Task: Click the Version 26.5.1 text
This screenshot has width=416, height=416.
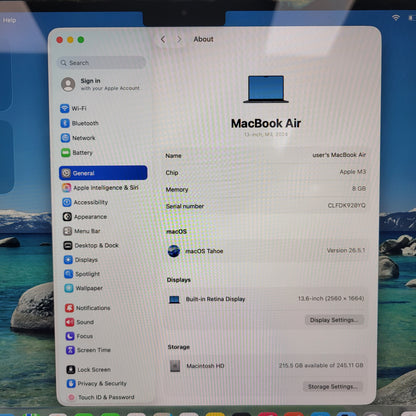Action: click(x=346, y=250)
